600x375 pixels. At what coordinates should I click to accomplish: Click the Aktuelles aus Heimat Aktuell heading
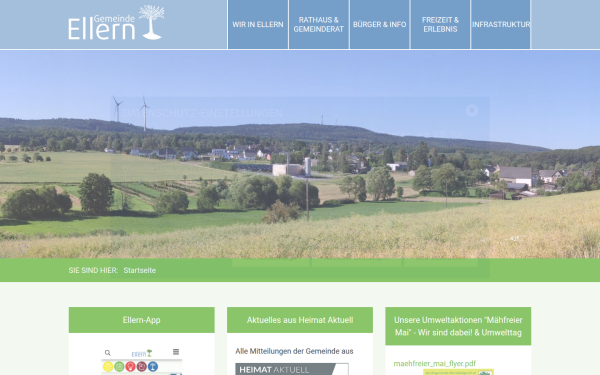coord(300,320)
